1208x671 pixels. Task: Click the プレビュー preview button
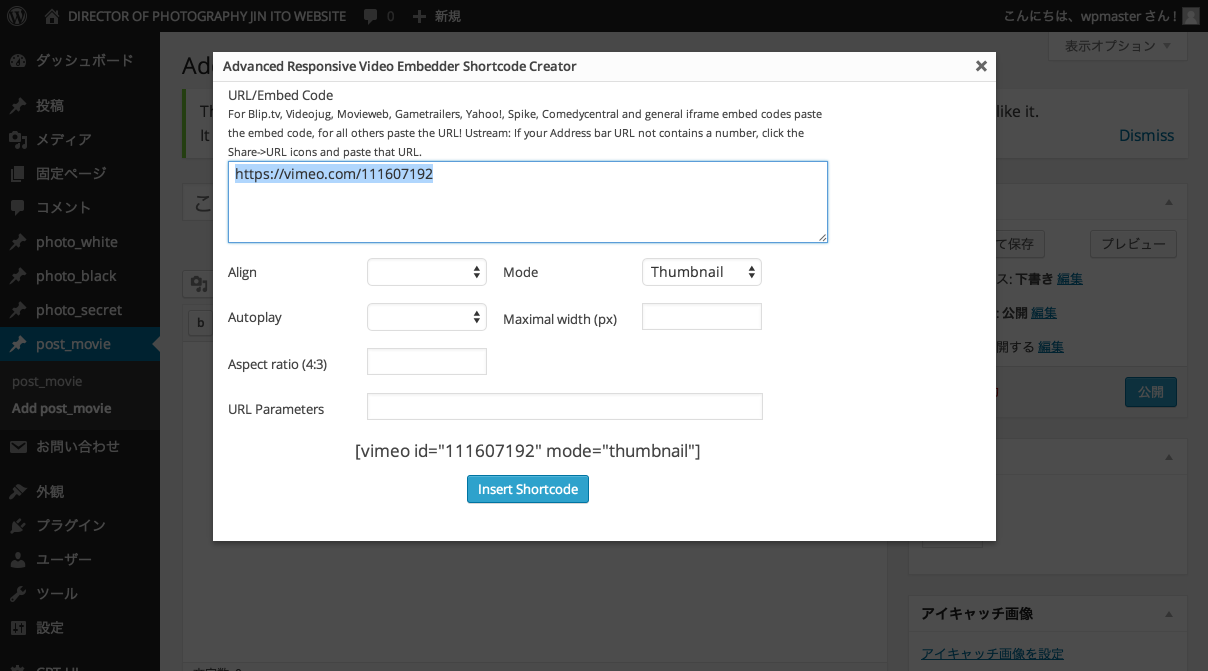click(1133, 244)
